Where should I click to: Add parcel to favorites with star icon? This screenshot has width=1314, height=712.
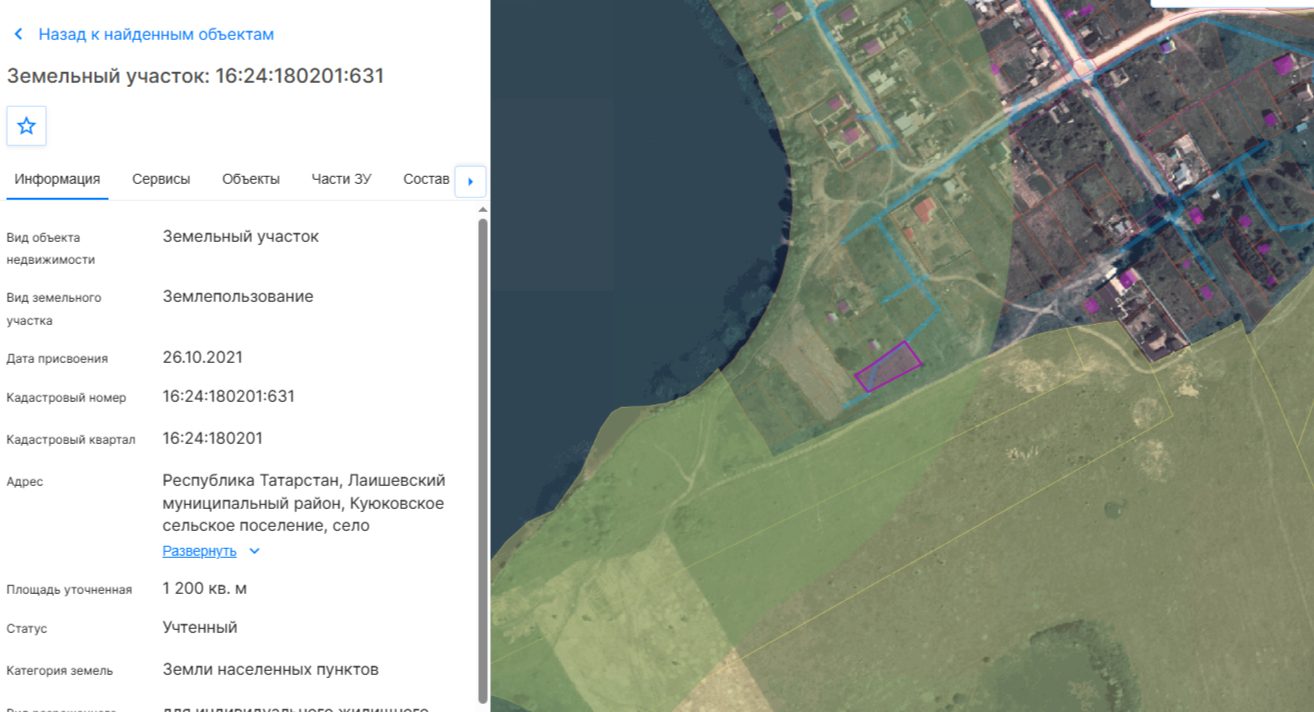pyautogui.click(x=27, y=126)
